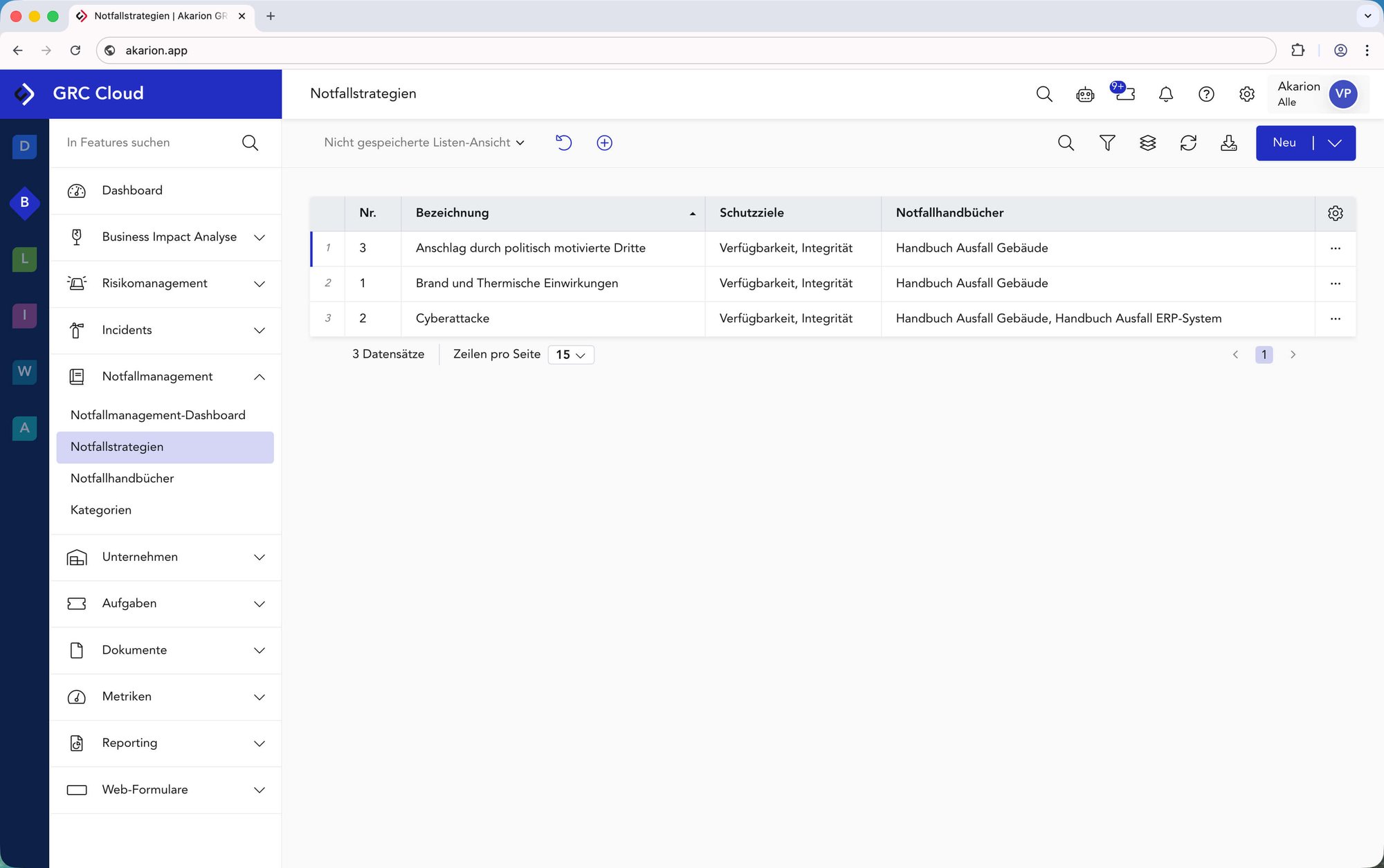Viewport: 1384px width, 868px height.
Task: Open notifications via the bell icon
Action: click(x=1165, y=94)
